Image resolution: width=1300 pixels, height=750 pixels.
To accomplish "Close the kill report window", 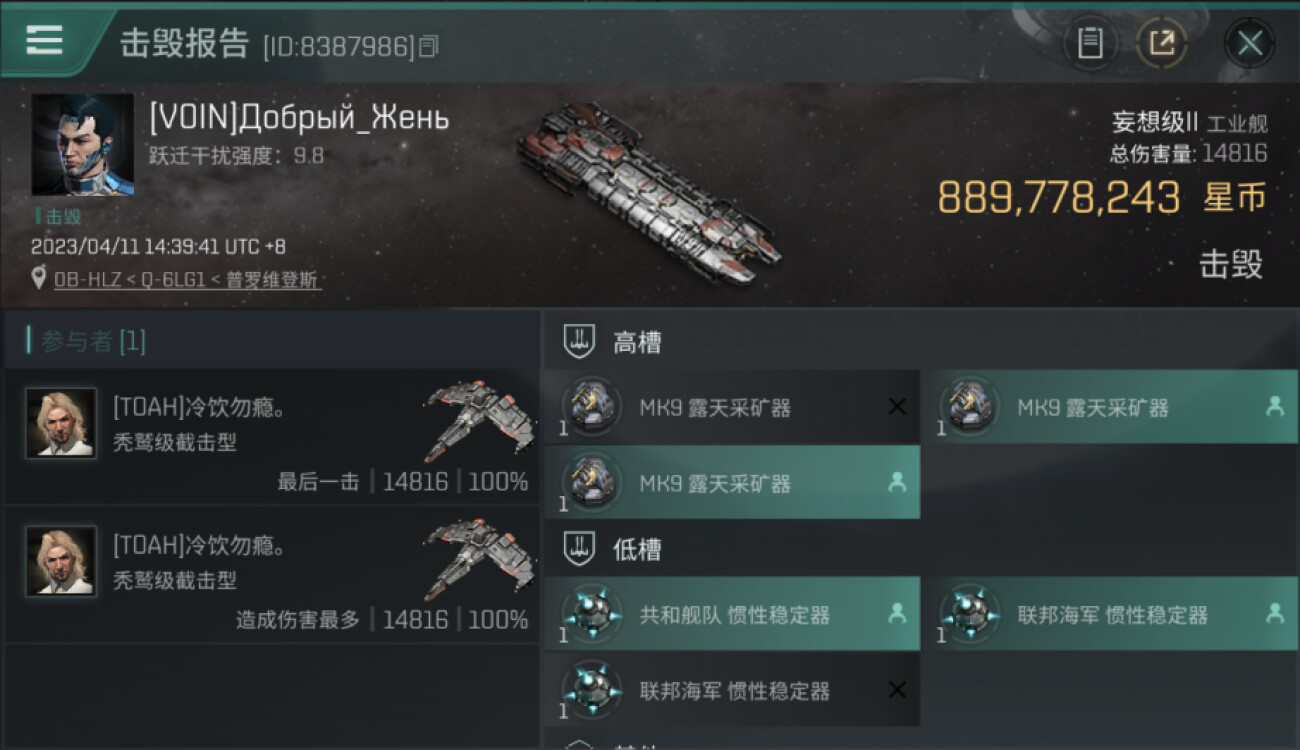I will [1249, 43].
